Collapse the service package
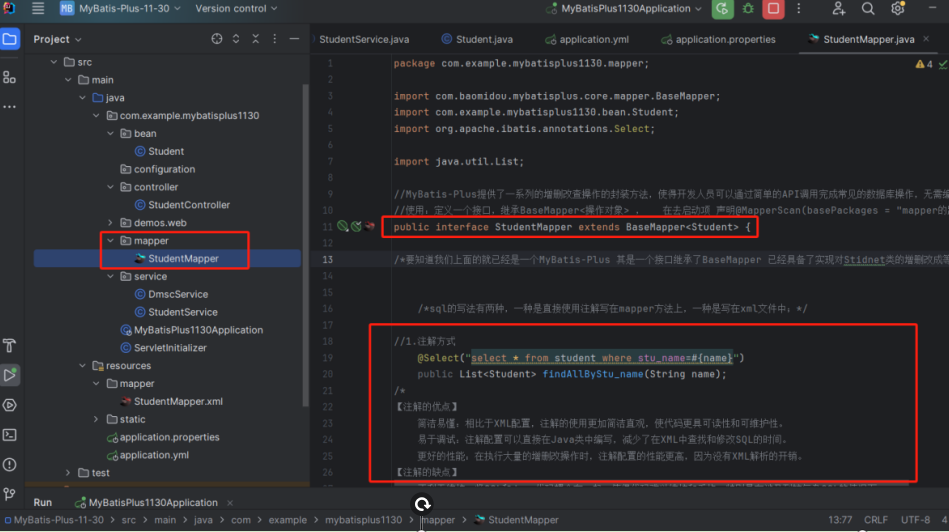This screenshot has height=532, width=949. [x=110, y=277]
